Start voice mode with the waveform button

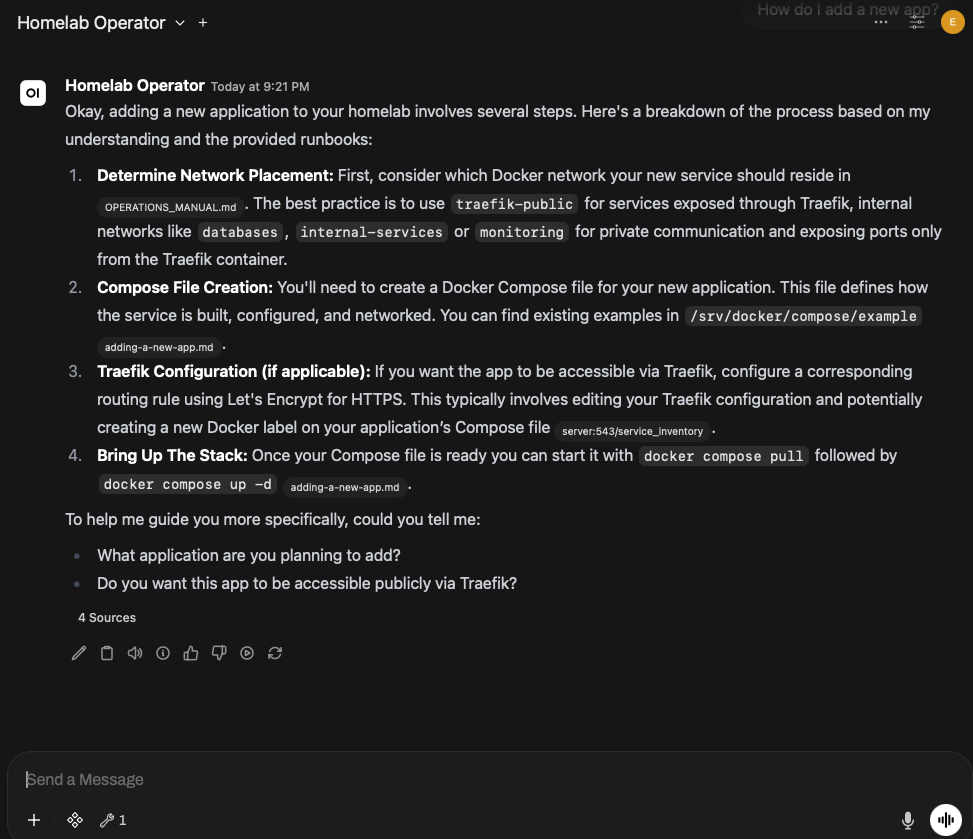[946, 820]
